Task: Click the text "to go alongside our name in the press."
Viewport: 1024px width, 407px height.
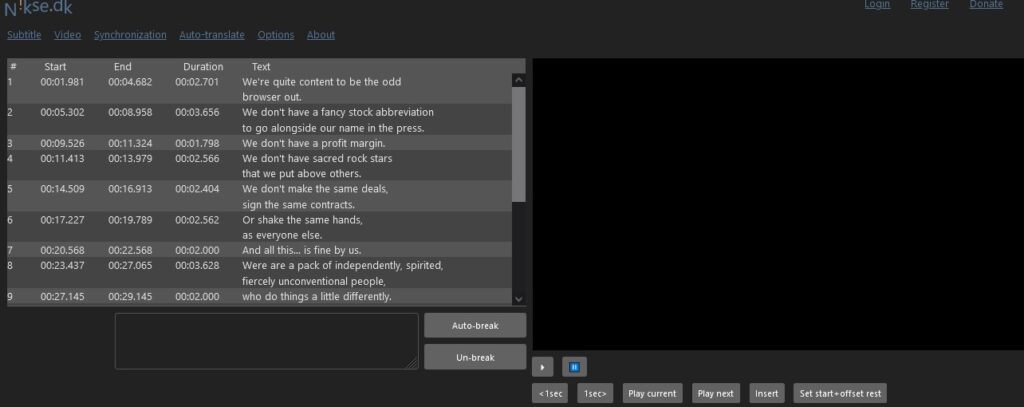Action: (x=333, y=128)
